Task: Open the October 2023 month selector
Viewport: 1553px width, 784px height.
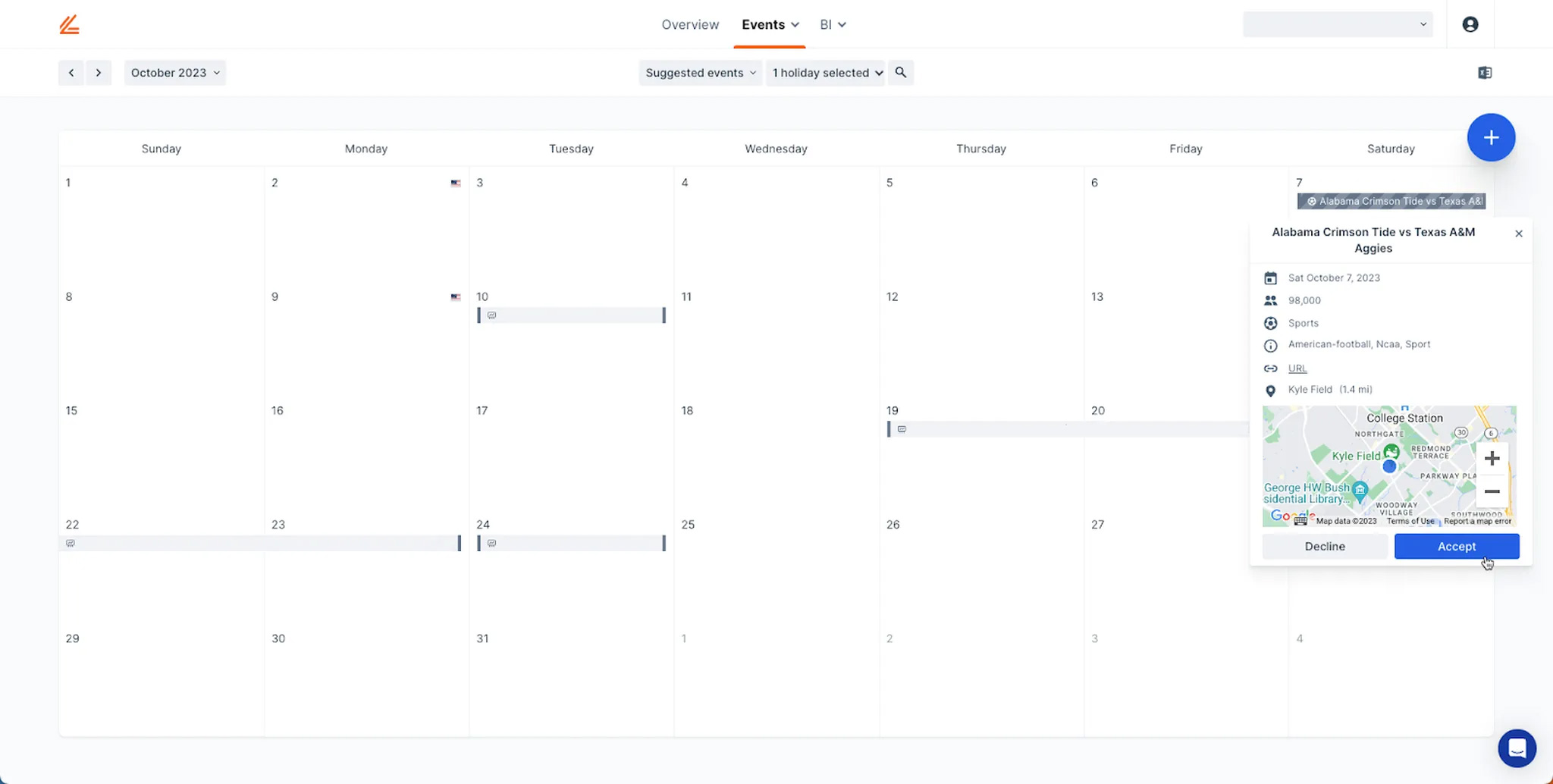Action: point(174,72)
